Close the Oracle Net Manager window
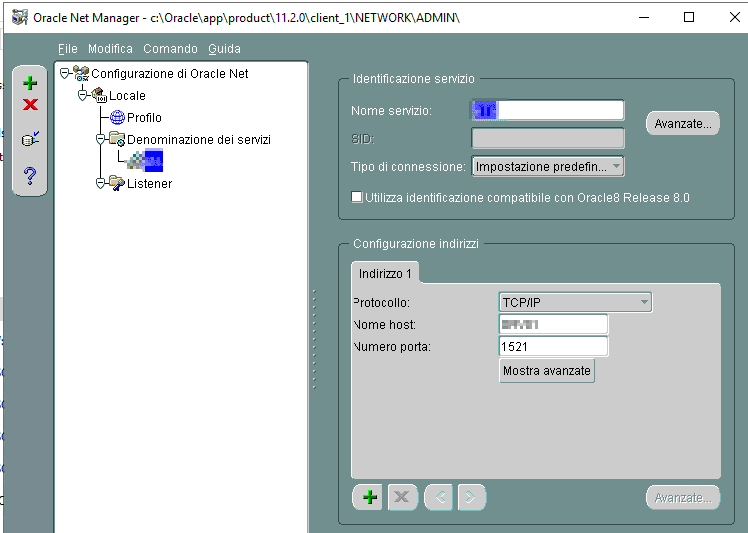 [734, 18]
